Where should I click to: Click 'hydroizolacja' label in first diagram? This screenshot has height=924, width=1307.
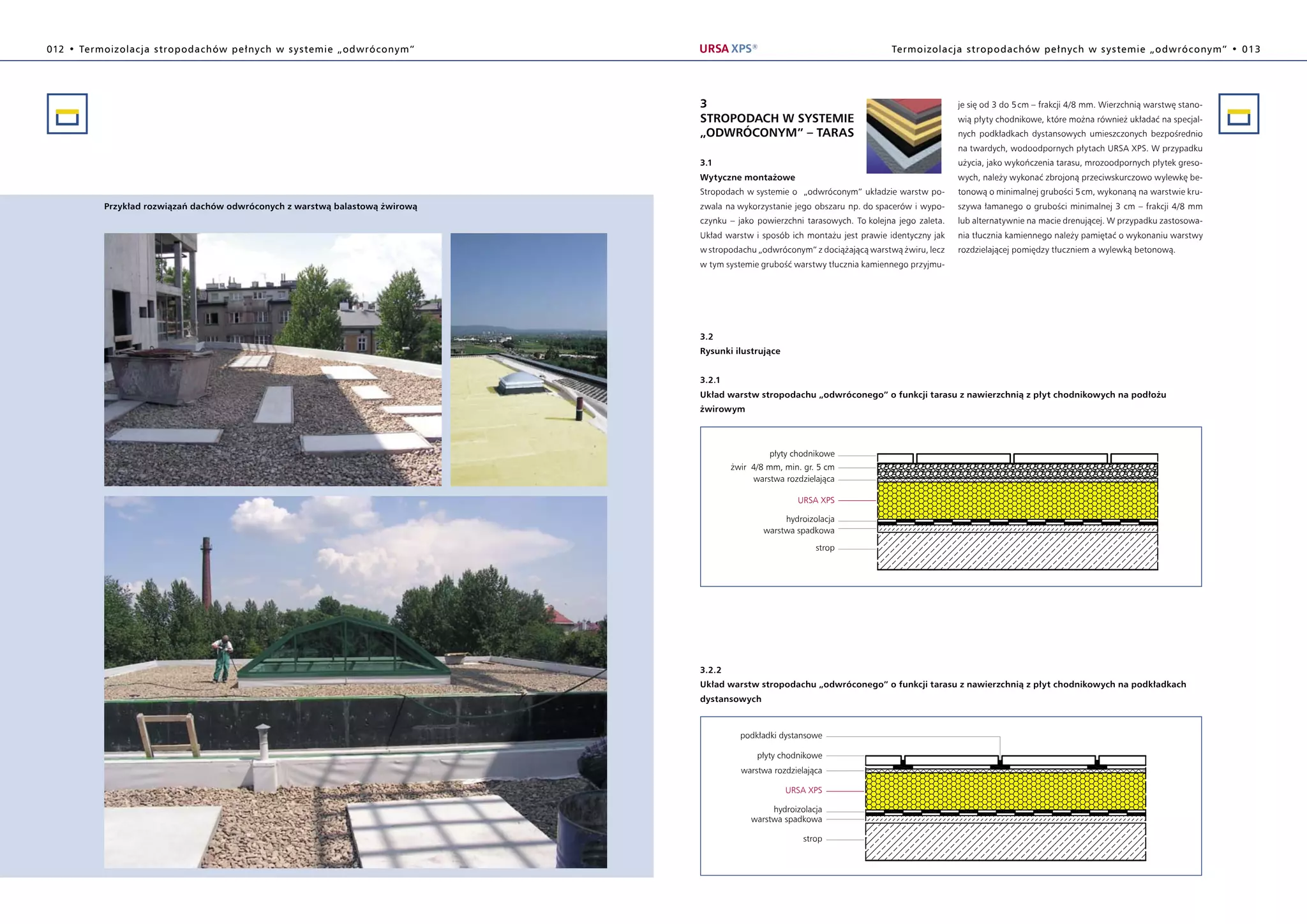click(810, 519)
